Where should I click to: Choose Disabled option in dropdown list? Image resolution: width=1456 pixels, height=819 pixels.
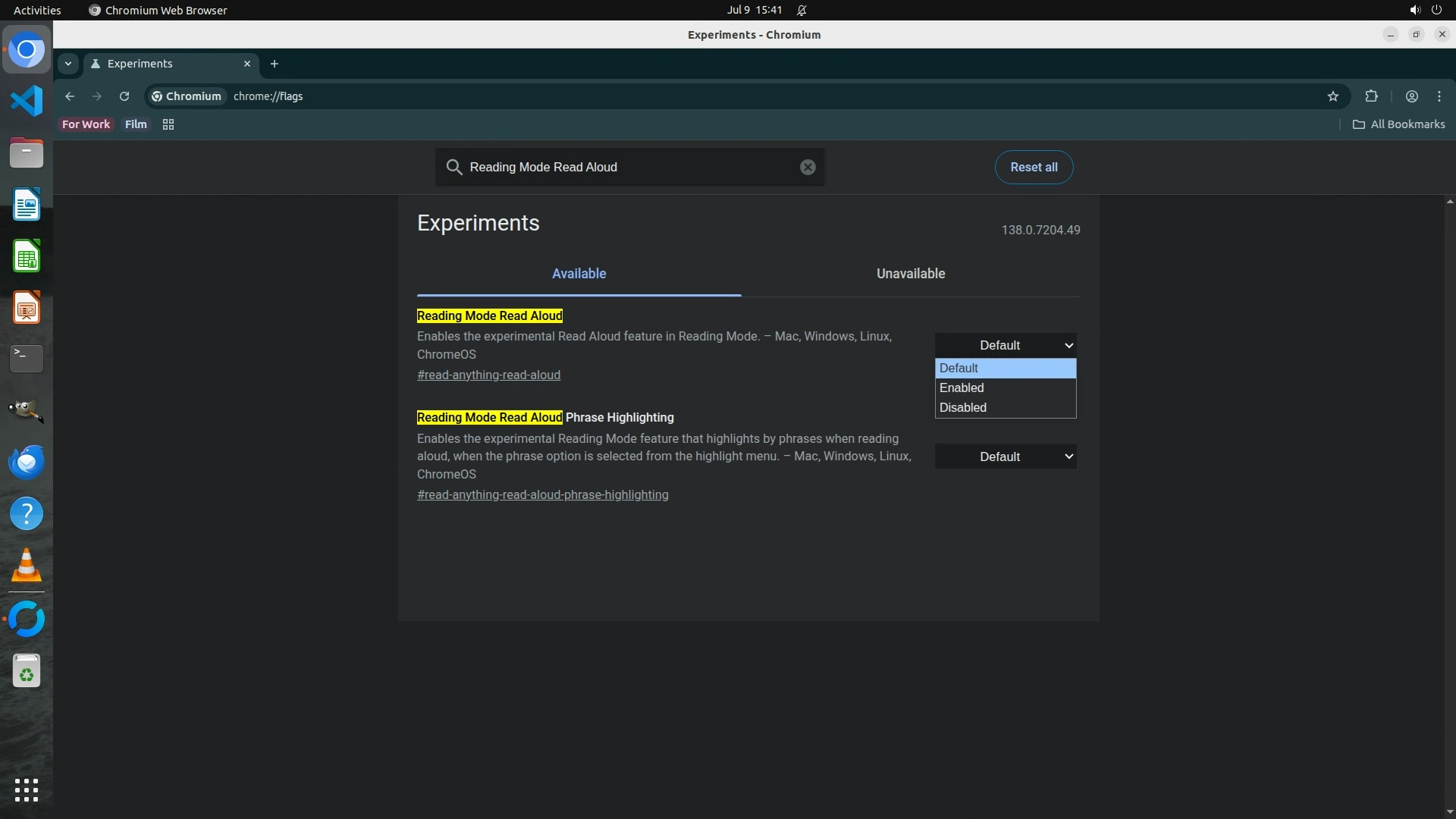pos(963,407)
